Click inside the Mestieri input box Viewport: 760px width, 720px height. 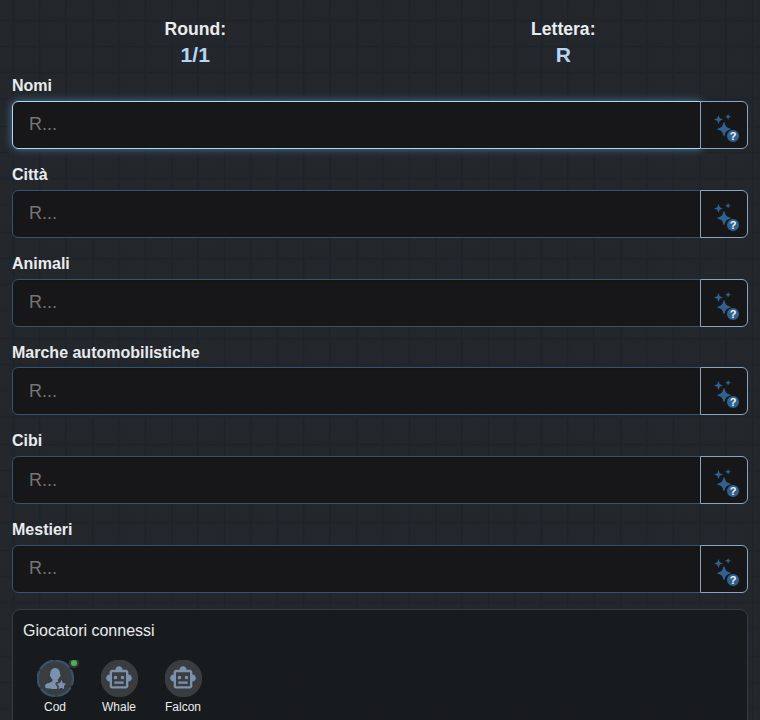click(357, 569)
